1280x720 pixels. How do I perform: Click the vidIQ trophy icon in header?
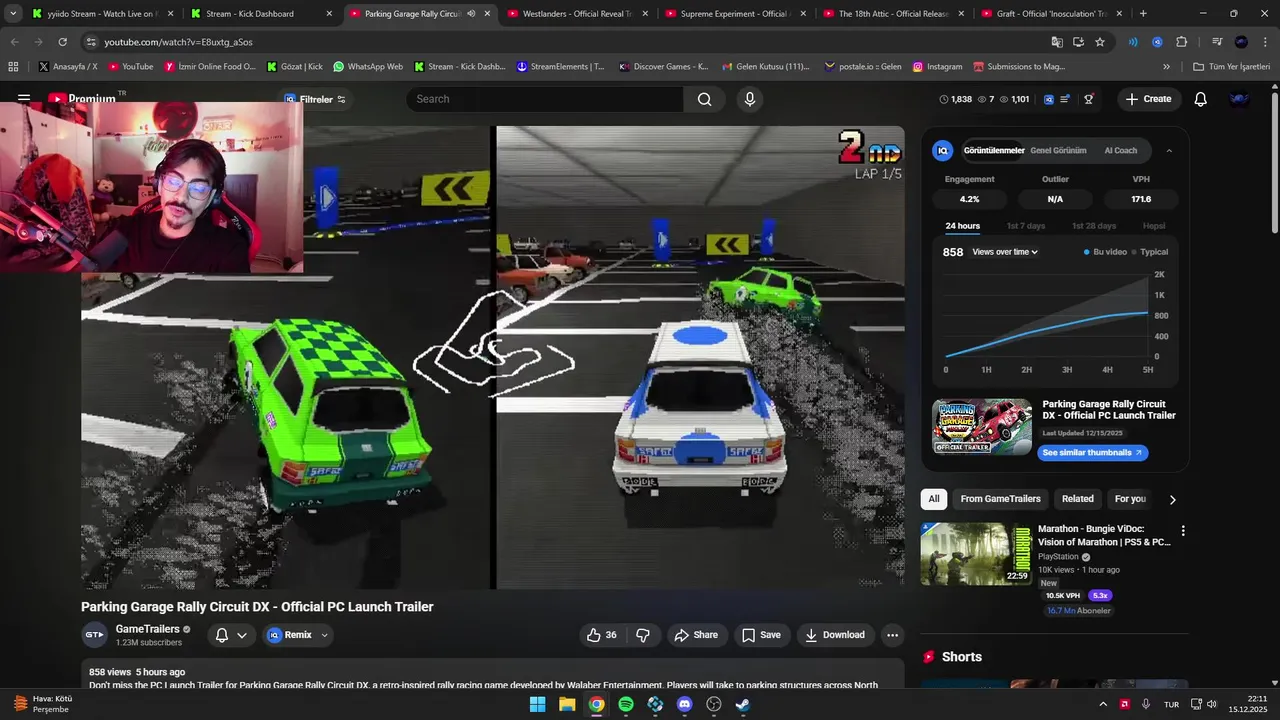coord(1089,99)
